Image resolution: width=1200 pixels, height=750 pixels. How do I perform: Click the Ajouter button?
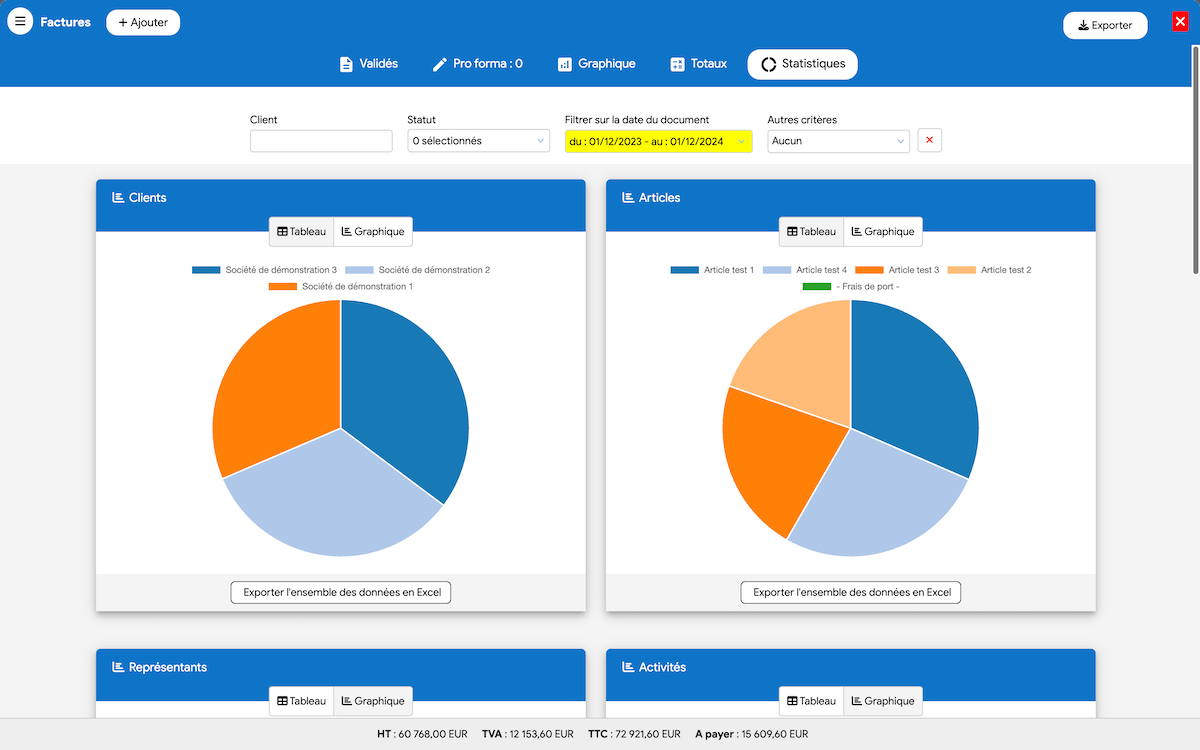point(143,22)
